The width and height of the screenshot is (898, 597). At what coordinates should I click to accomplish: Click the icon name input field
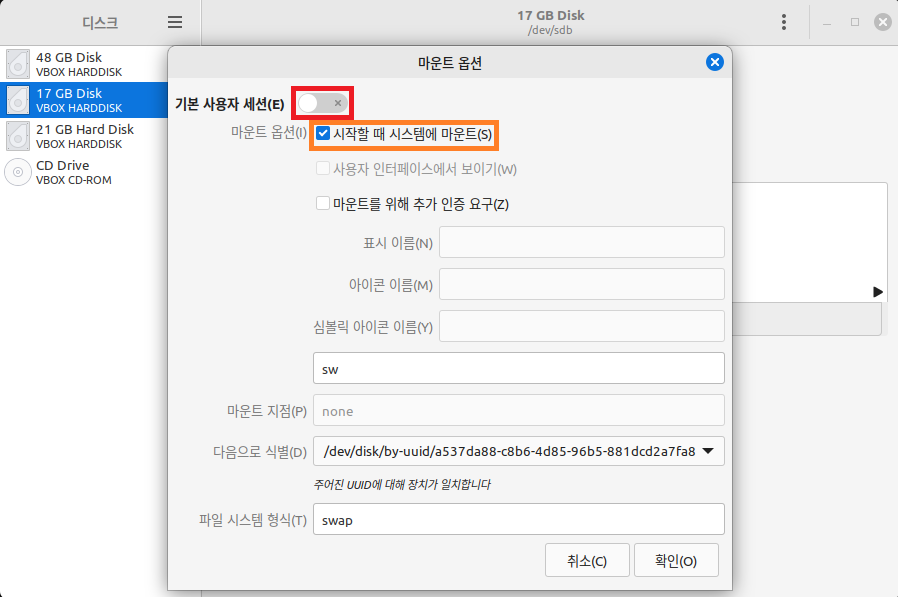[581, 284]
